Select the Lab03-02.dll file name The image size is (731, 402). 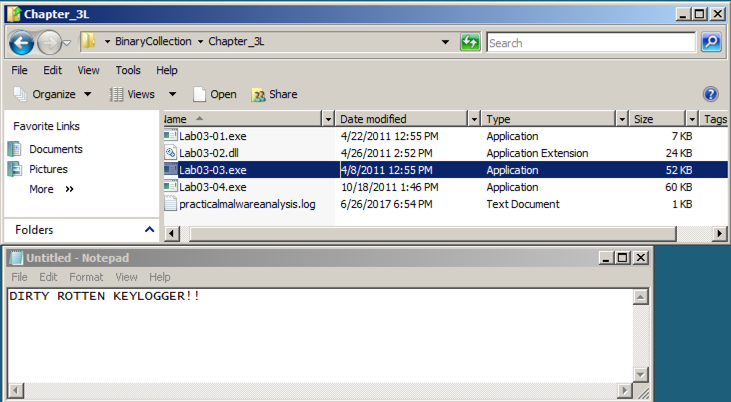pos(209,153)
